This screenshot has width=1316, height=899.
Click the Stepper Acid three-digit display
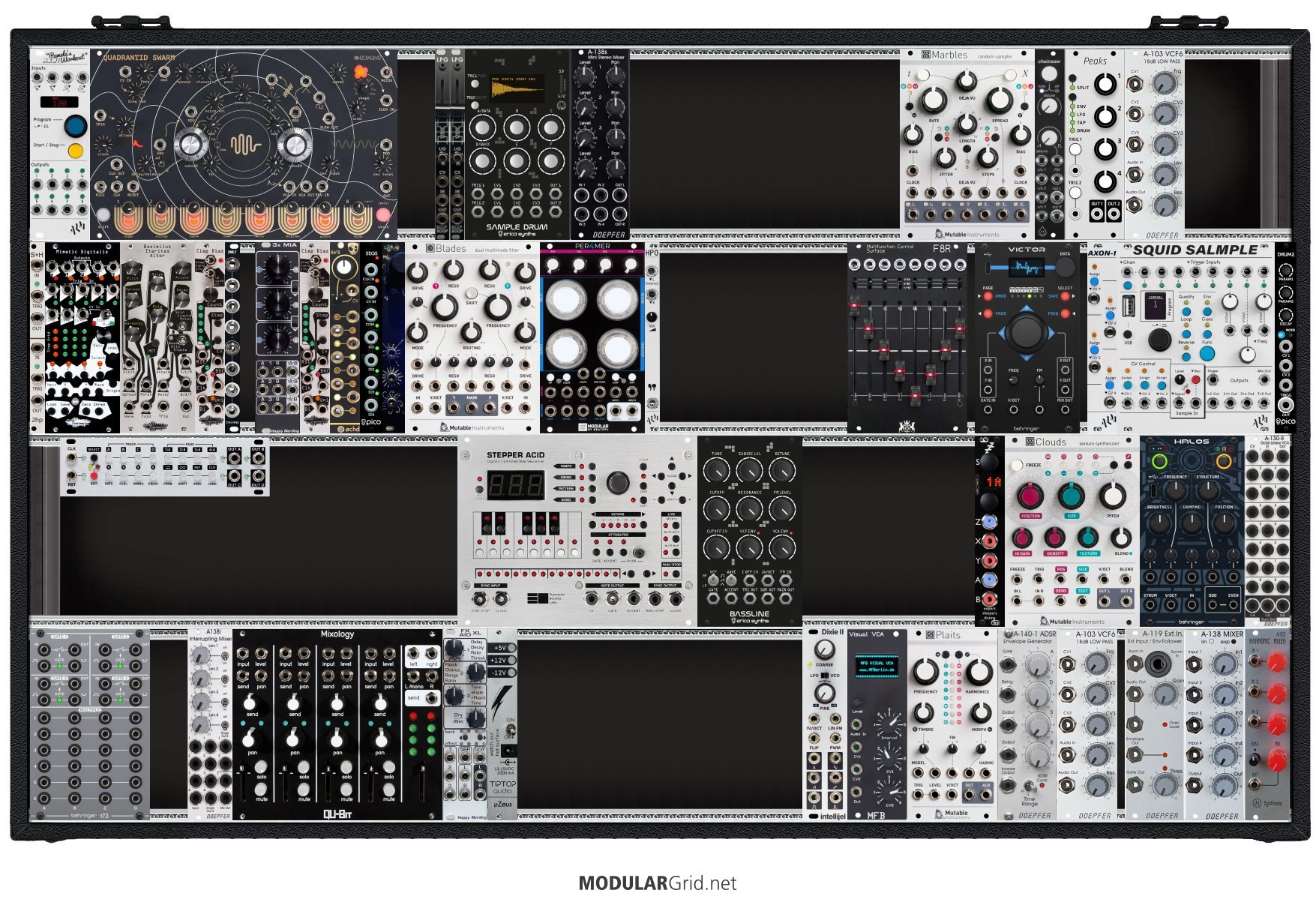coord(515,487)
